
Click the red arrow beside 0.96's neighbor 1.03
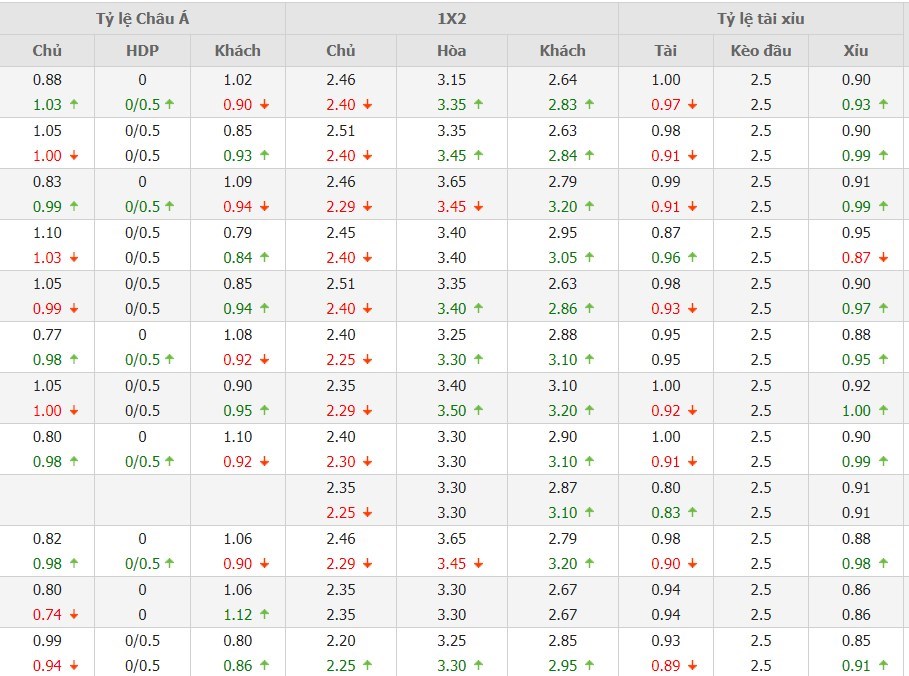click(x=73, y=257)
